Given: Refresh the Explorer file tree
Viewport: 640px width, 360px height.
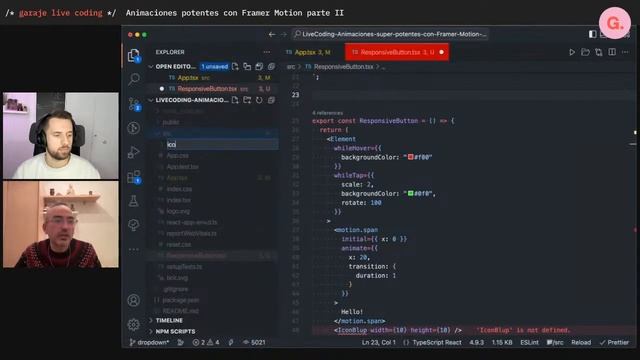Looking at the screenshot, I should tap(259, 100).
